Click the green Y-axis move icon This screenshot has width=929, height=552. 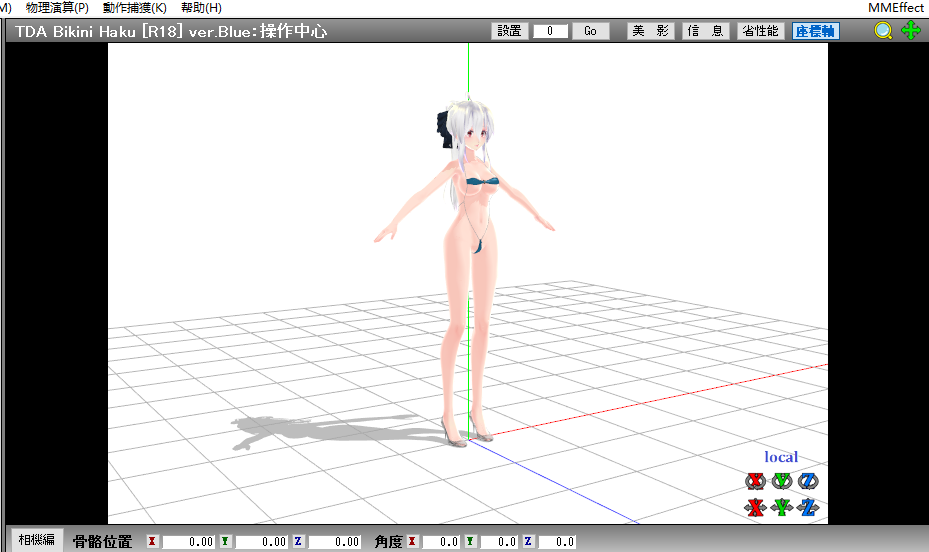point(782,507)
